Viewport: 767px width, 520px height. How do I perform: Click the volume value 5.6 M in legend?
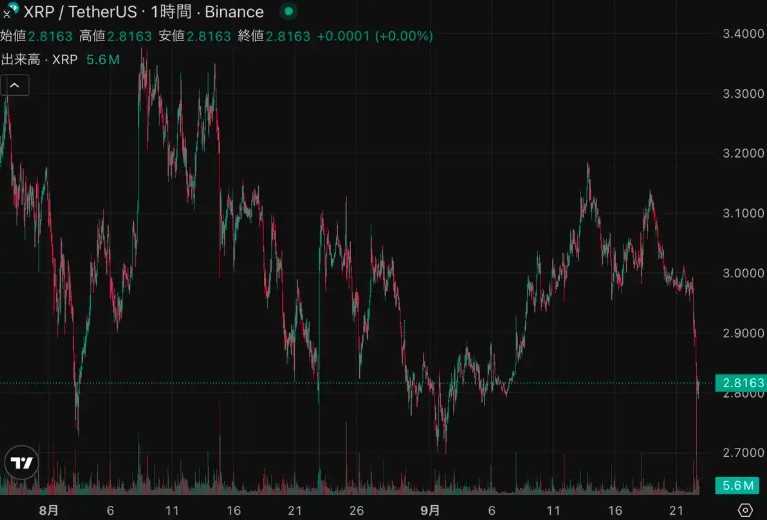pyautogui.click(x=103, y=60)
